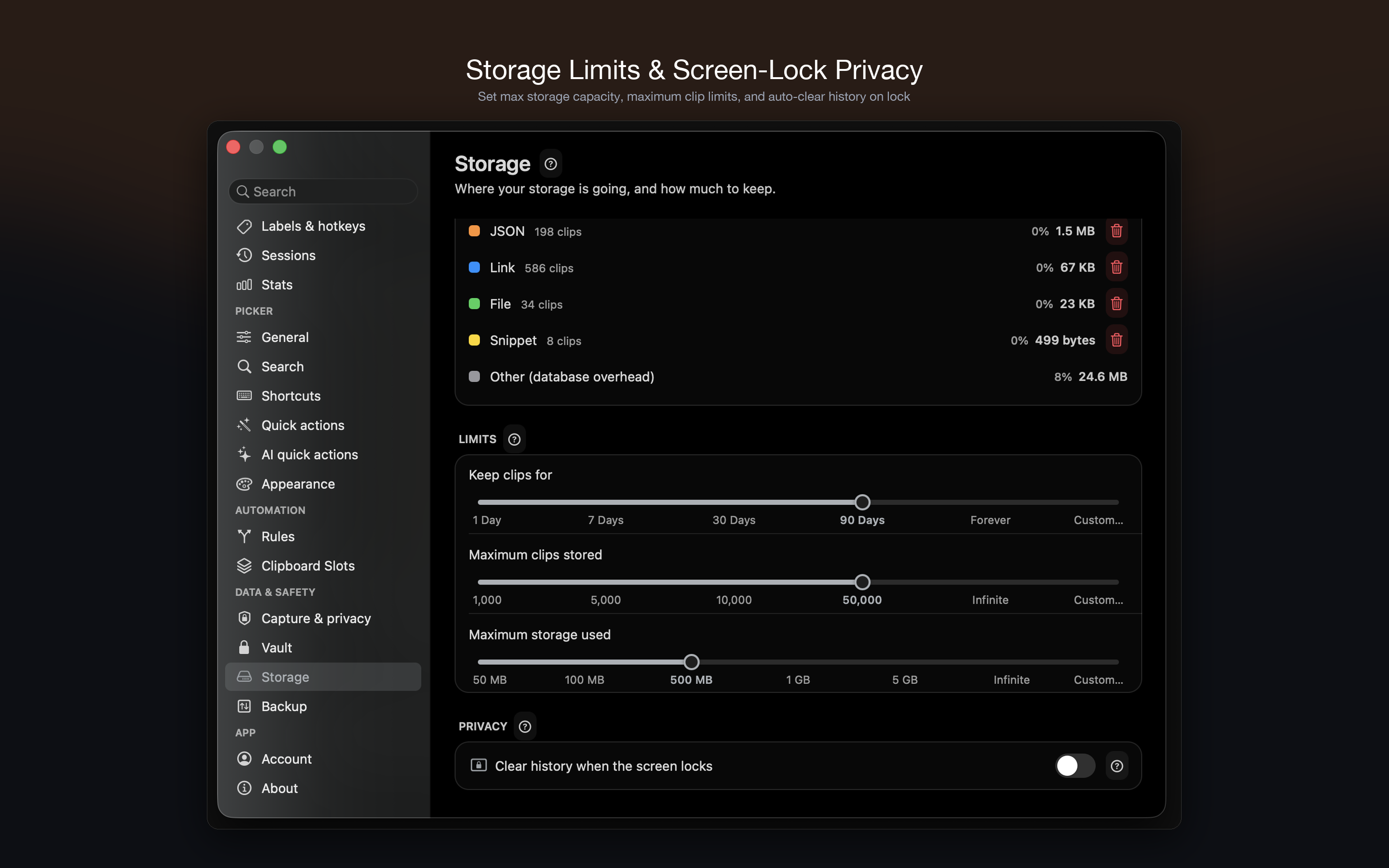Toggle Clear history when screen locks
Image resolution: width=1389 pixels, height=868 pixels.
tap(1075, 766)
